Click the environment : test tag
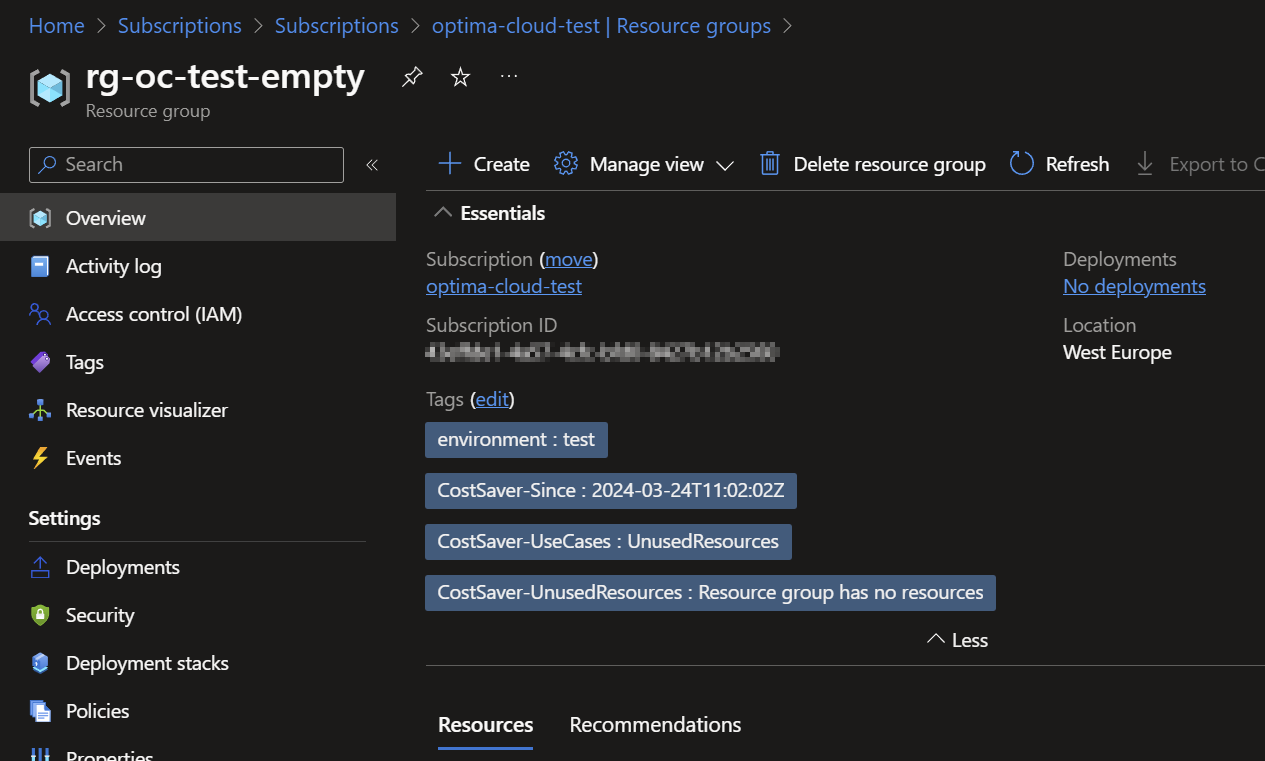Viewport: 1265px width, 761px height. click(516, 439)
